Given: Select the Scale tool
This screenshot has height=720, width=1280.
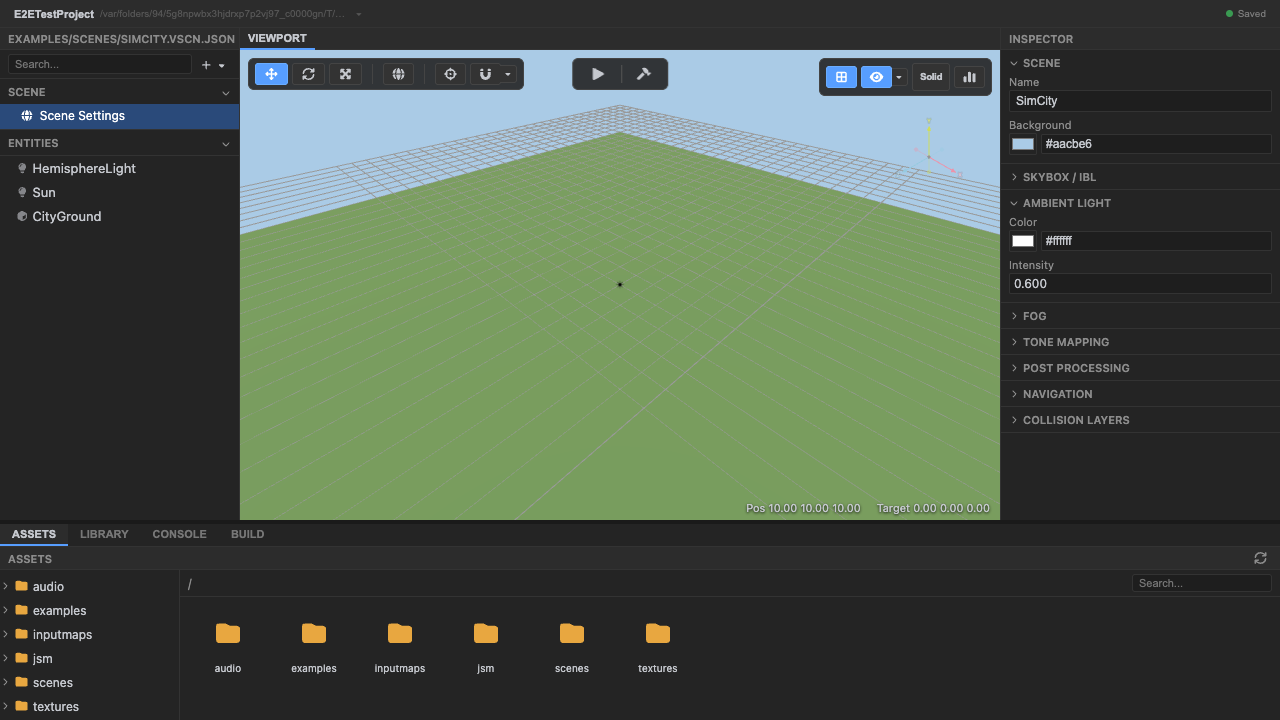Looking at the screenshot, I should [x=345, y=74].
